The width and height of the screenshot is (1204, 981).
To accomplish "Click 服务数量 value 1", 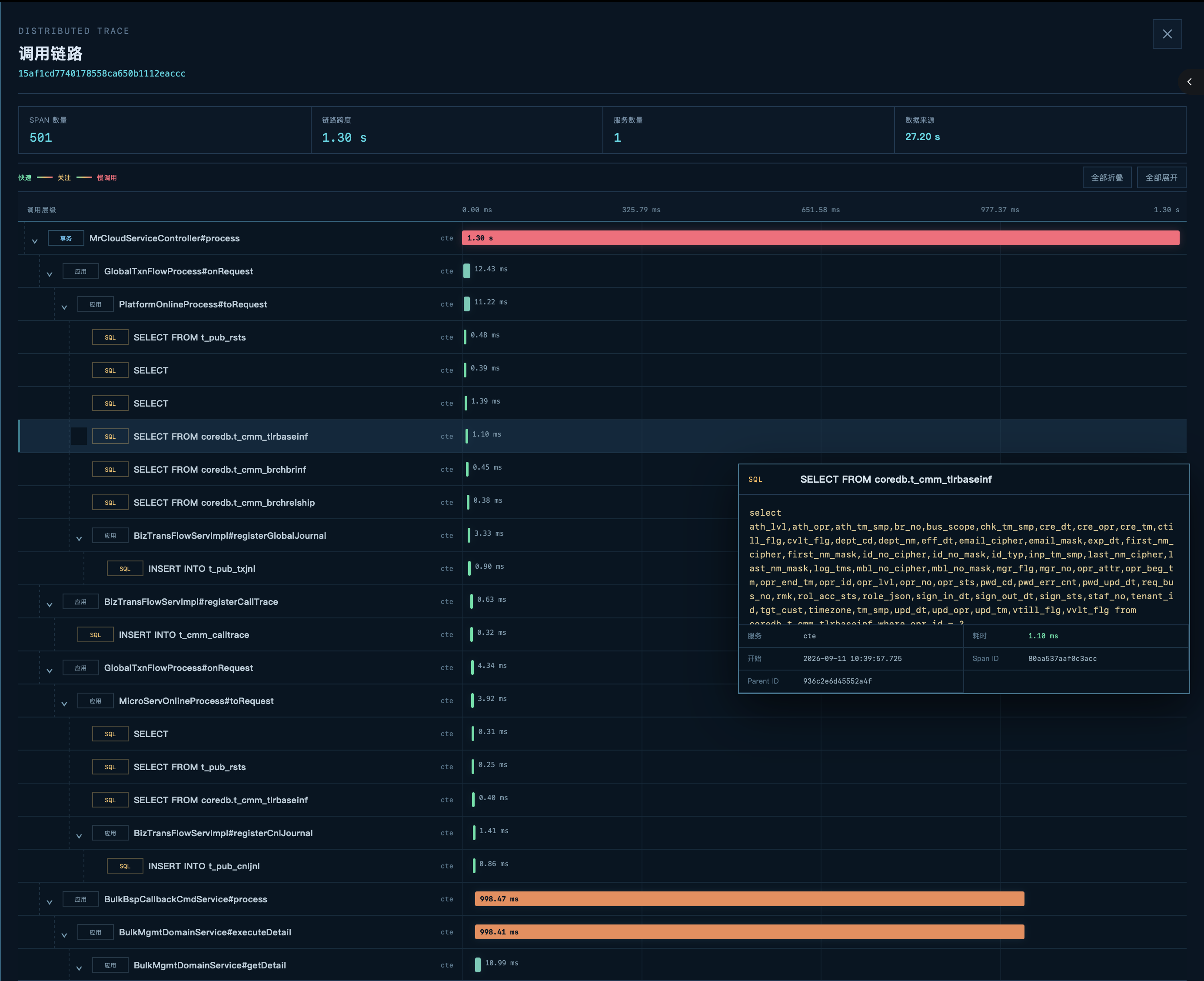I will point(617,138).
